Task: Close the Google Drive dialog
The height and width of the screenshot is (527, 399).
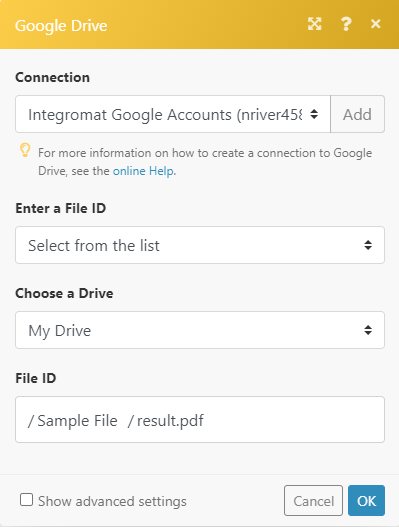Action: [375, 24]
